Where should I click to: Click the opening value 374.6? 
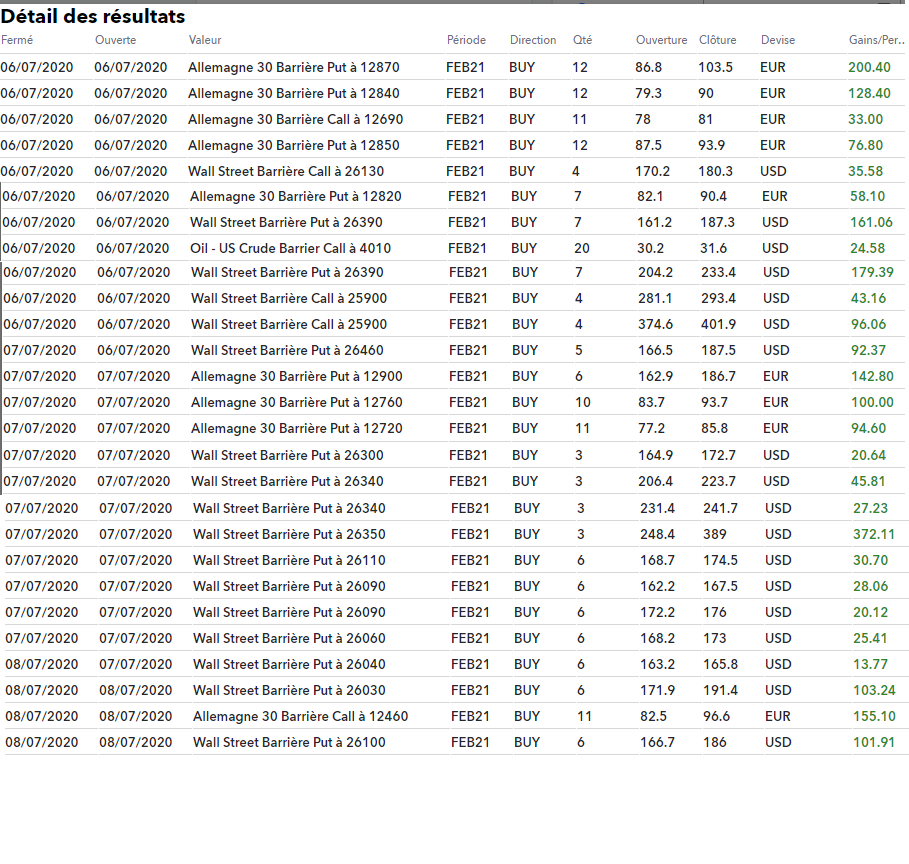coord(655,325)
